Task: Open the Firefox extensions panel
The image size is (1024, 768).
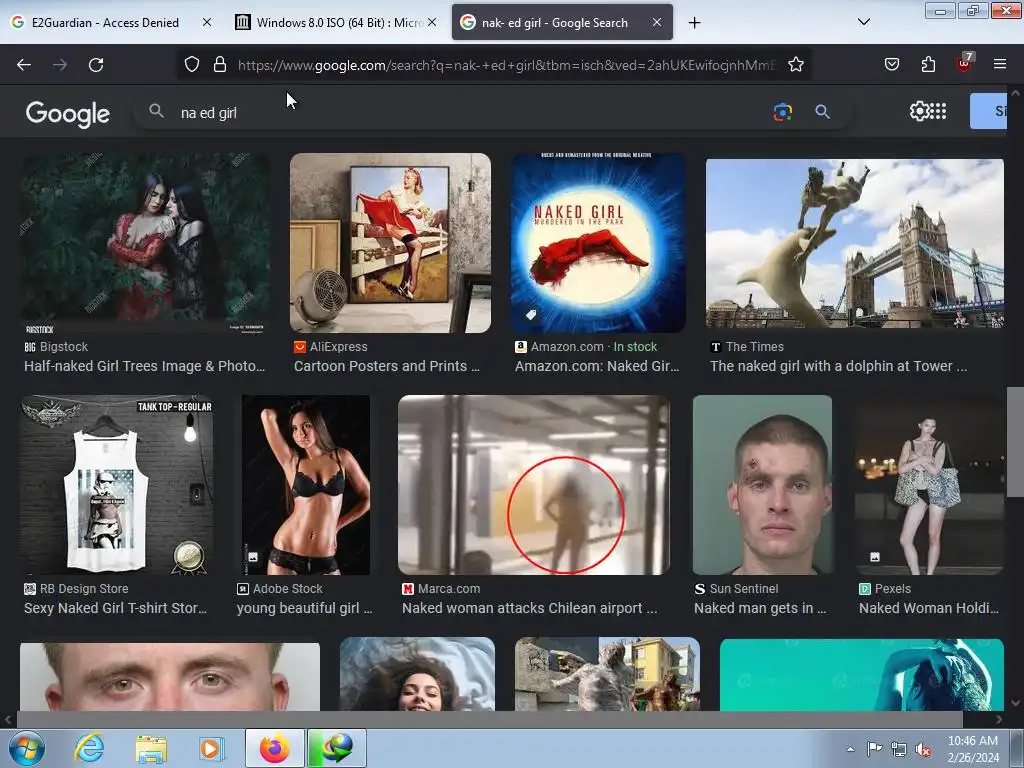Action: (x=928, y=64)
